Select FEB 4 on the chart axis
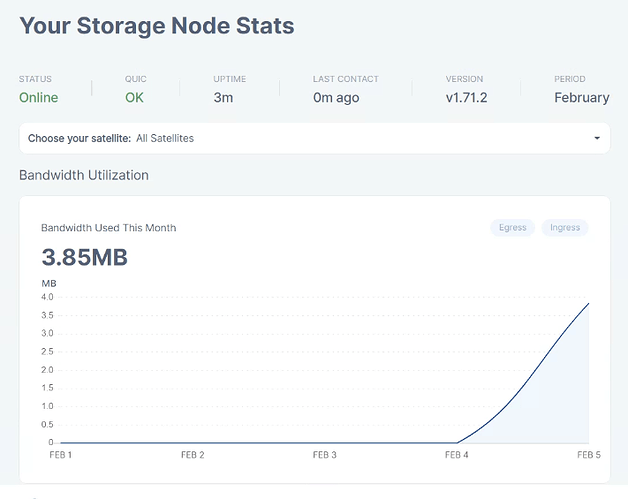 pyautogui.click(x=457, y=455)
